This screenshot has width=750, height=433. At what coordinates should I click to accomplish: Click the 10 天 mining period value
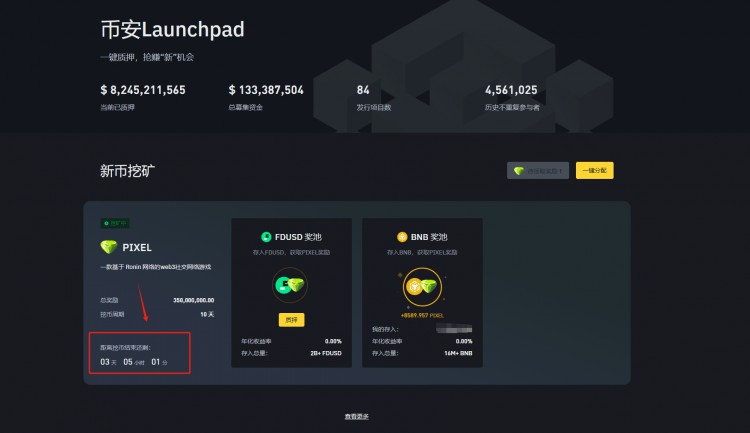point(207,314)
